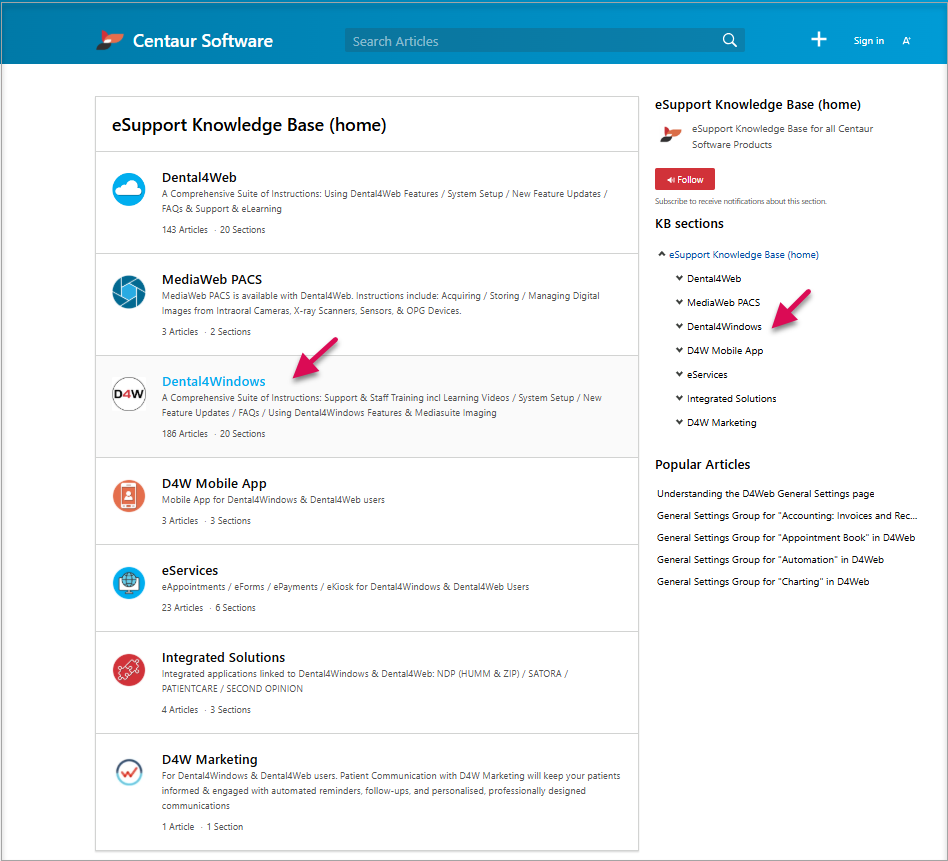
Task: Click the Dental4Web cloud icon
Action: 129,189
